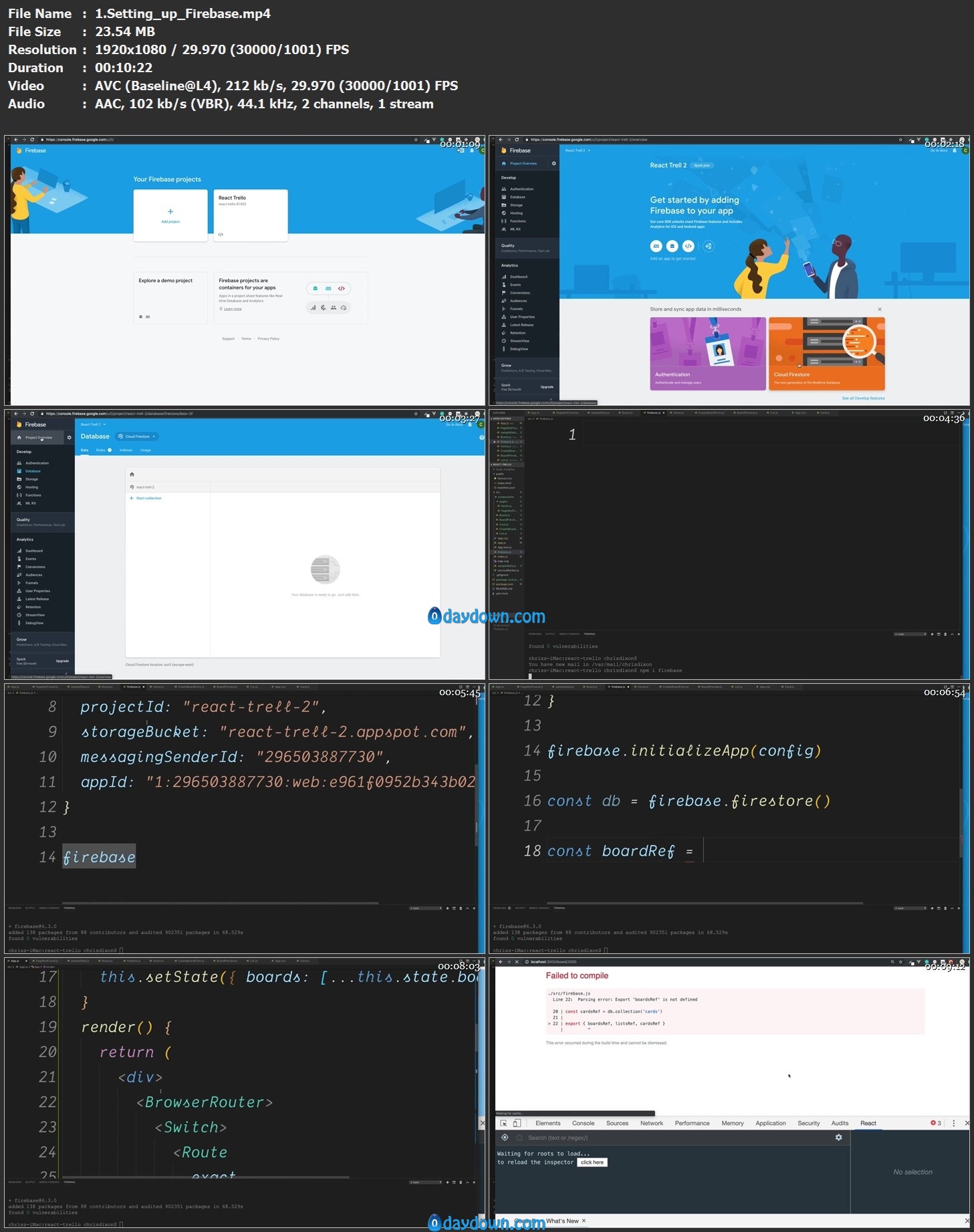Click React DevTools settings gear icon
Image resolution: width=974 pixels, height=1232 pixels.
838,1137
